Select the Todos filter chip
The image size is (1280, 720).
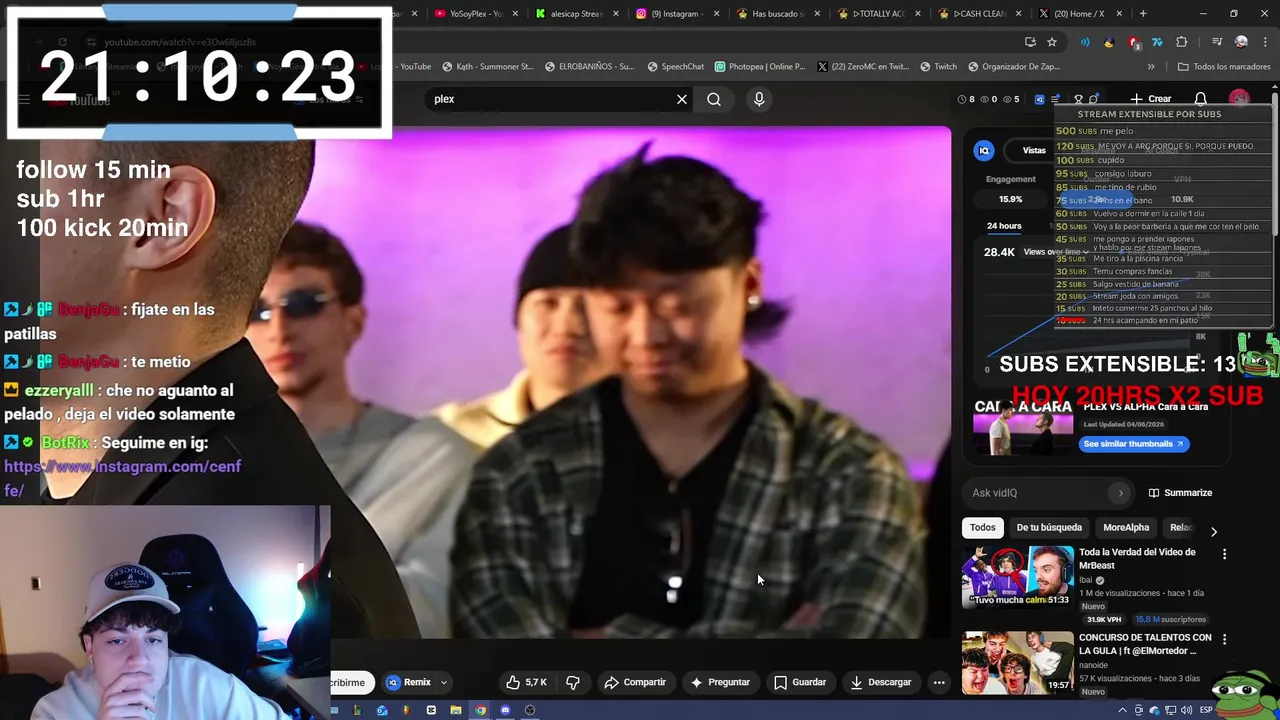(983, 527)
